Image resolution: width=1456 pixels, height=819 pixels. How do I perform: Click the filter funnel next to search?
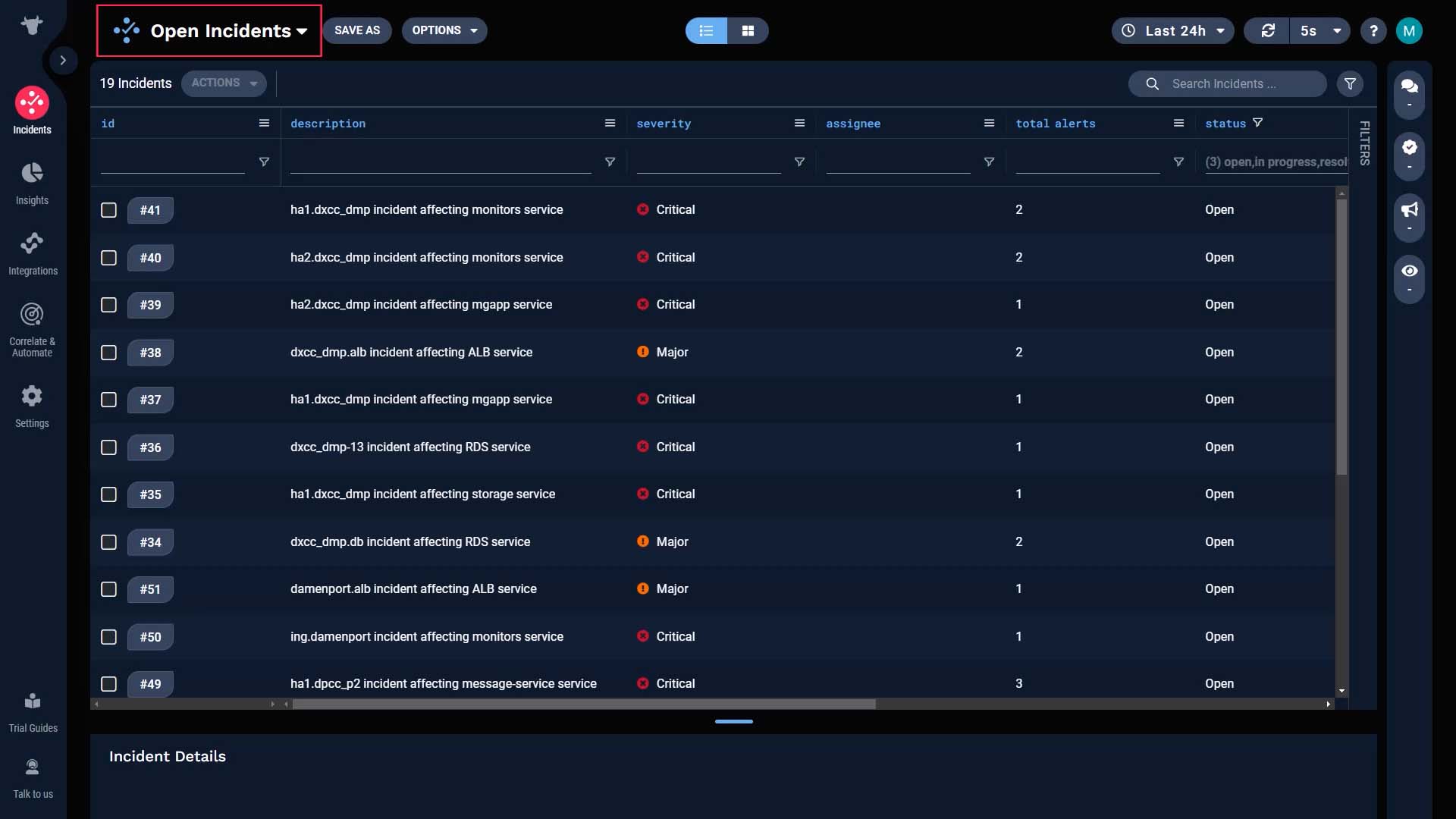(x=1350, y=83)
